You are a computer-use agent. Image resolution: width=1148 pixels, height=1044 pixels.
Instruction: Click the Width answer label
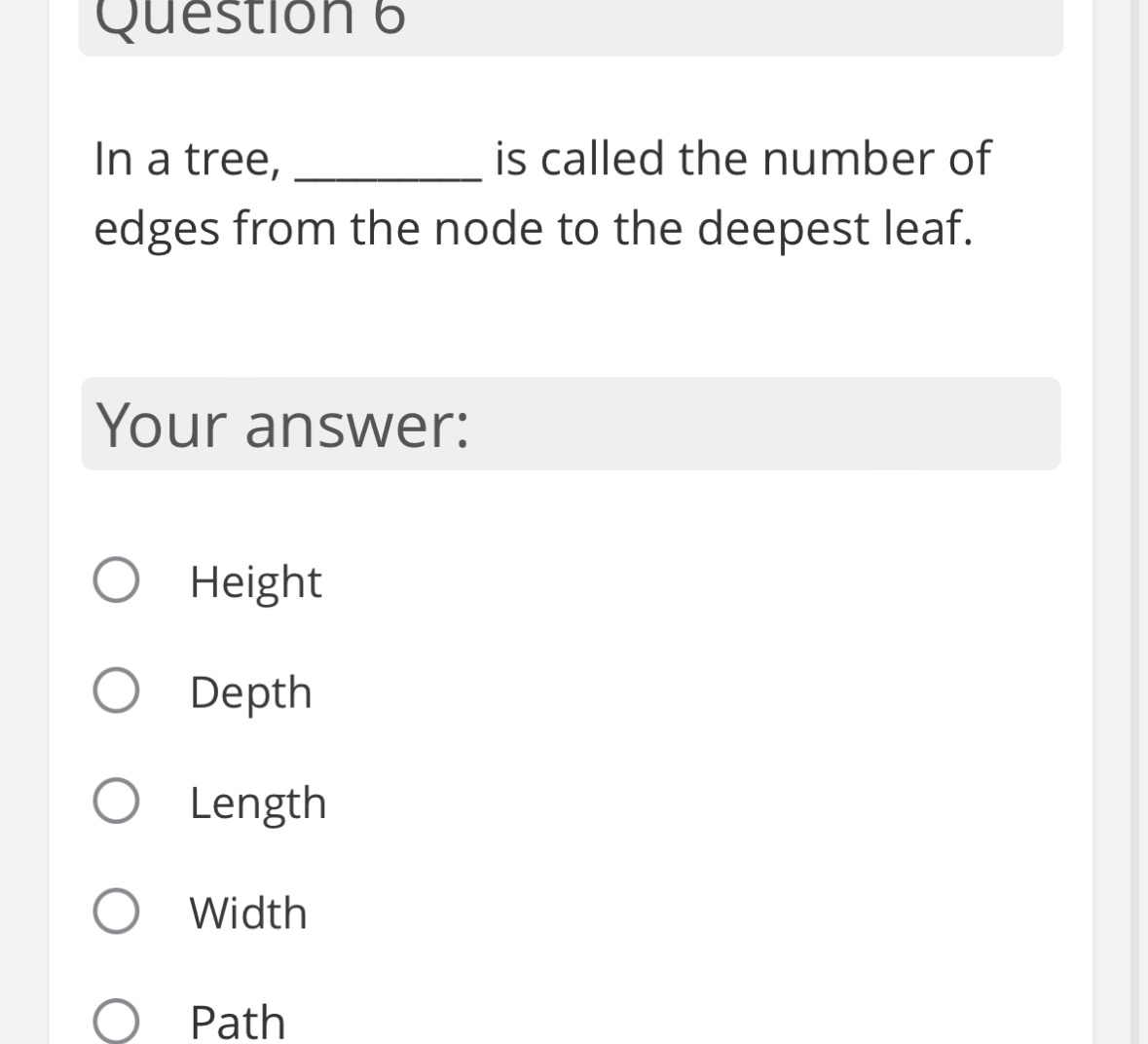click(x=247, y=913)
